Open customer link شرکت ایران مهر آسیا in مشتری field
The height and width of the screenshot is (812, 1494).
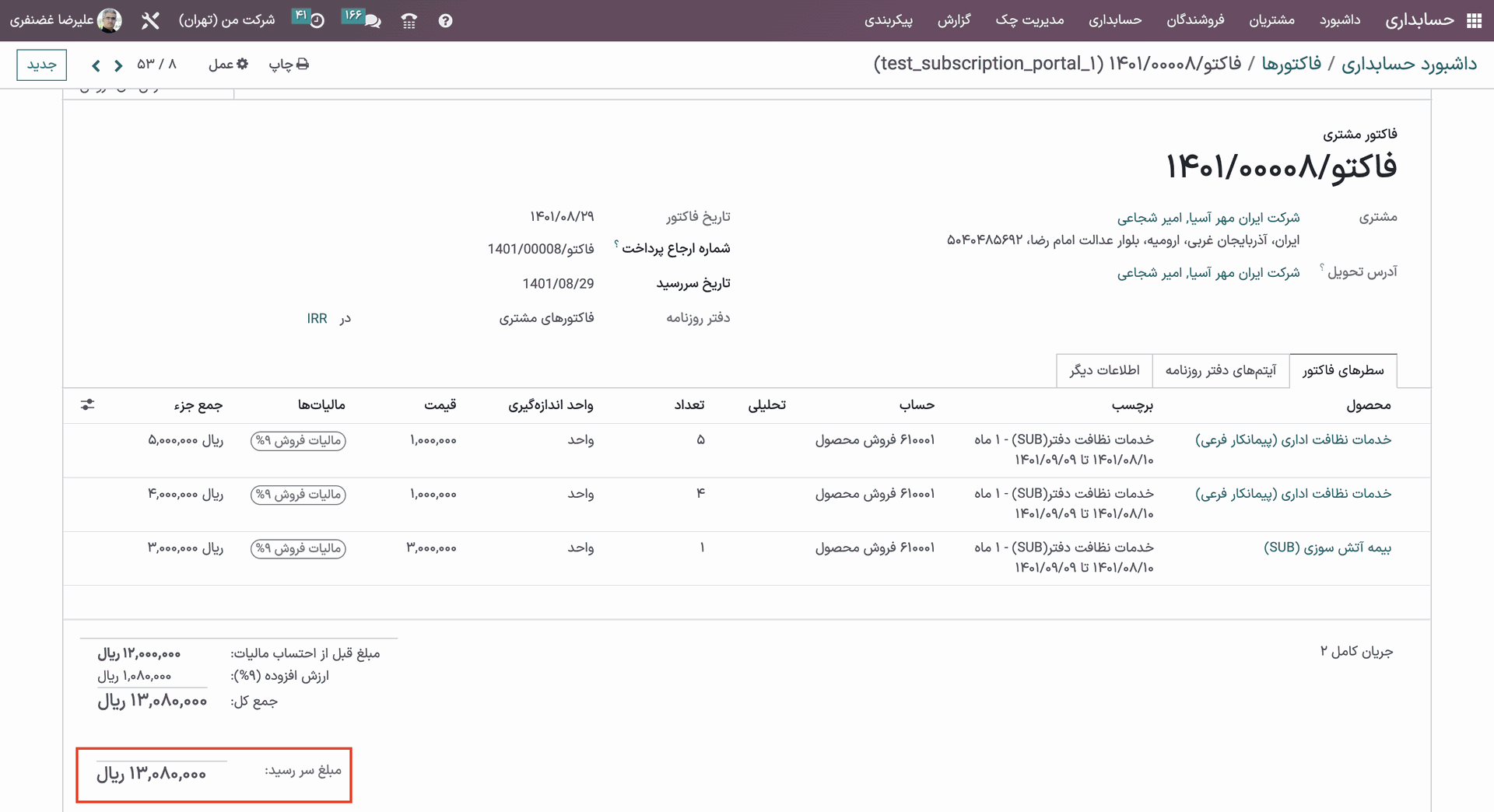(x=1208, y=218)
